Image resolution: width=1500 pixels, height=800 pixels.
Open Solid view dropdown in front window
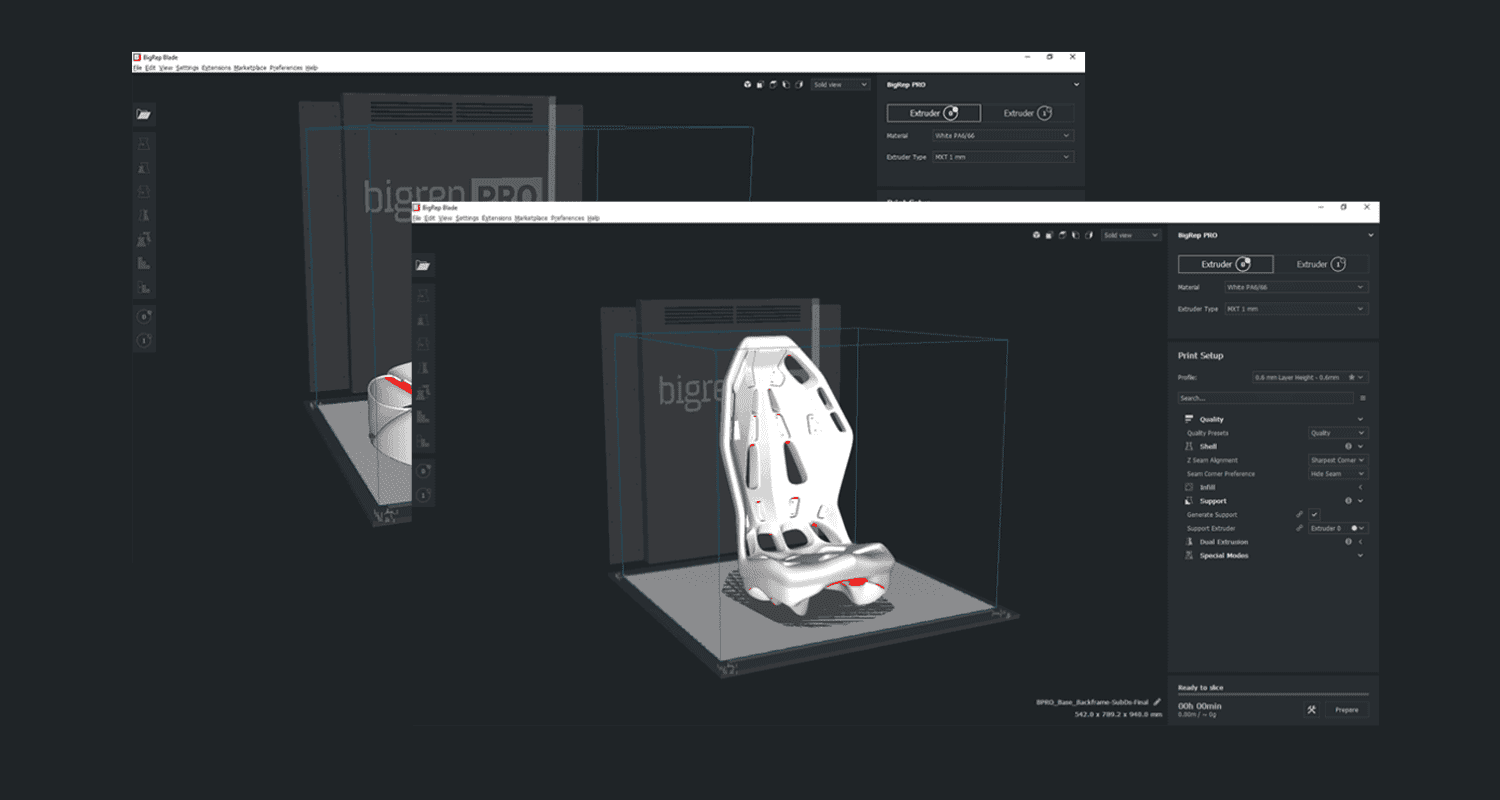pyautogui.click(x=1131, y=235)
